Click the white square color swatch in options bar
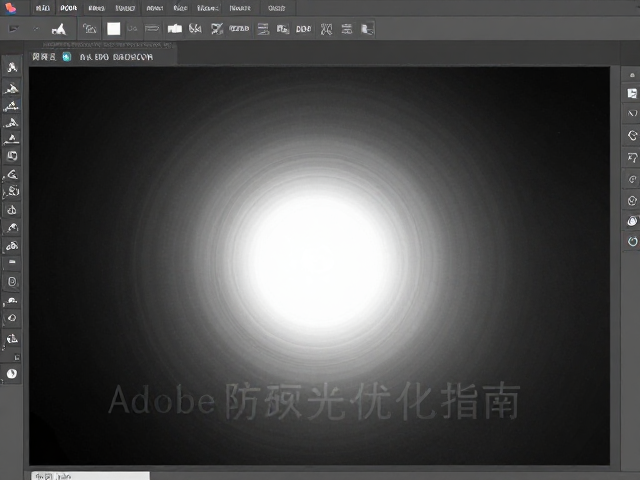This screenshot has height=480, width=640. 113,29
